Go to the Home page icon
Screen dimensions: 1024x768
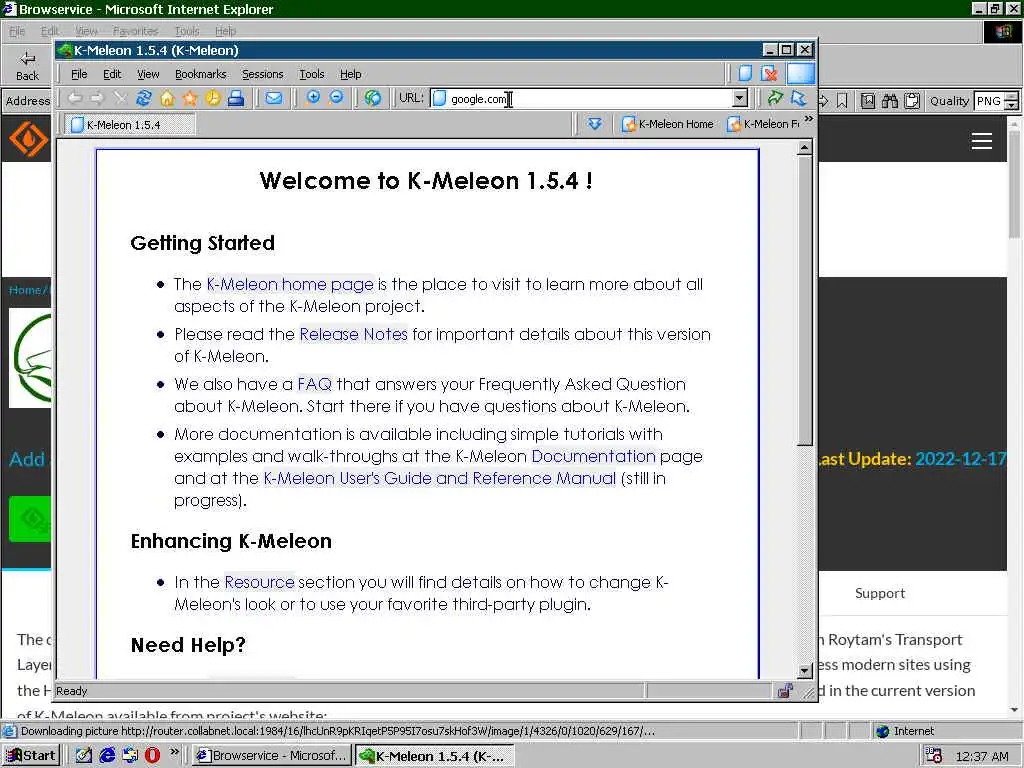[x=167, y=99]
